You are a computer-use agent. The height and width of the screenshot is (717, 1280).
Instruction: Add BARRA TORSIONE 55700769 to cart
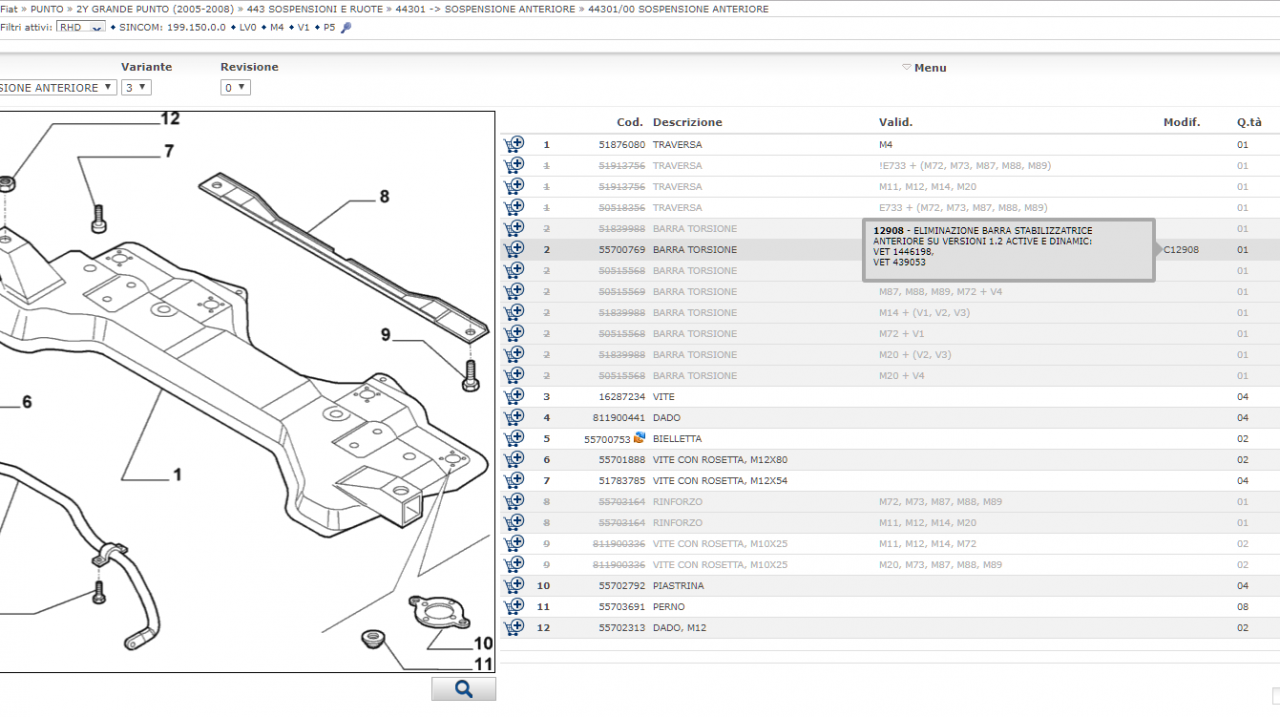click(514, 249)
